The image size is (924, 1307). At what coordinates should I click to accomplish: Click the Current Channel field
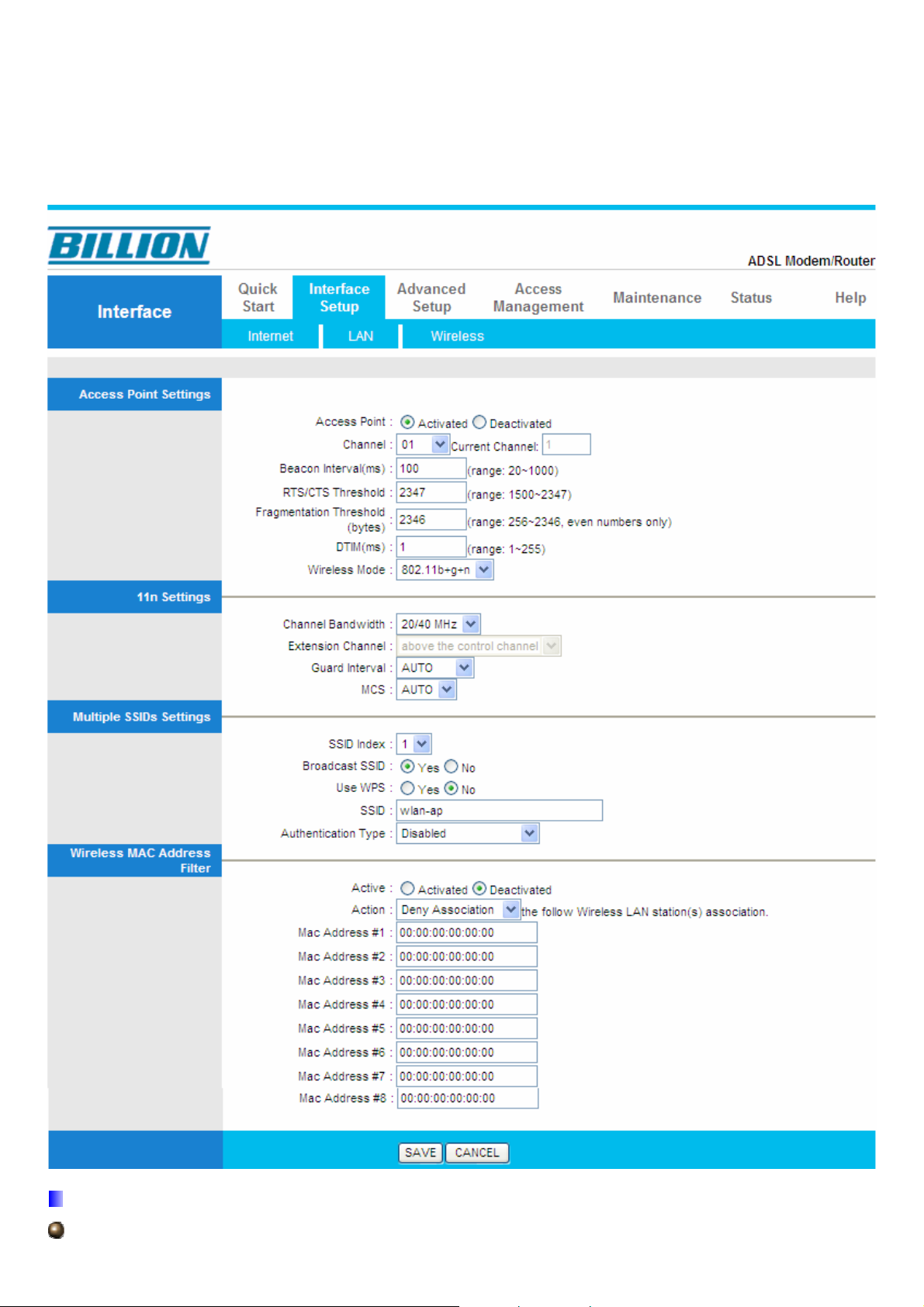[x=566, y=444]
